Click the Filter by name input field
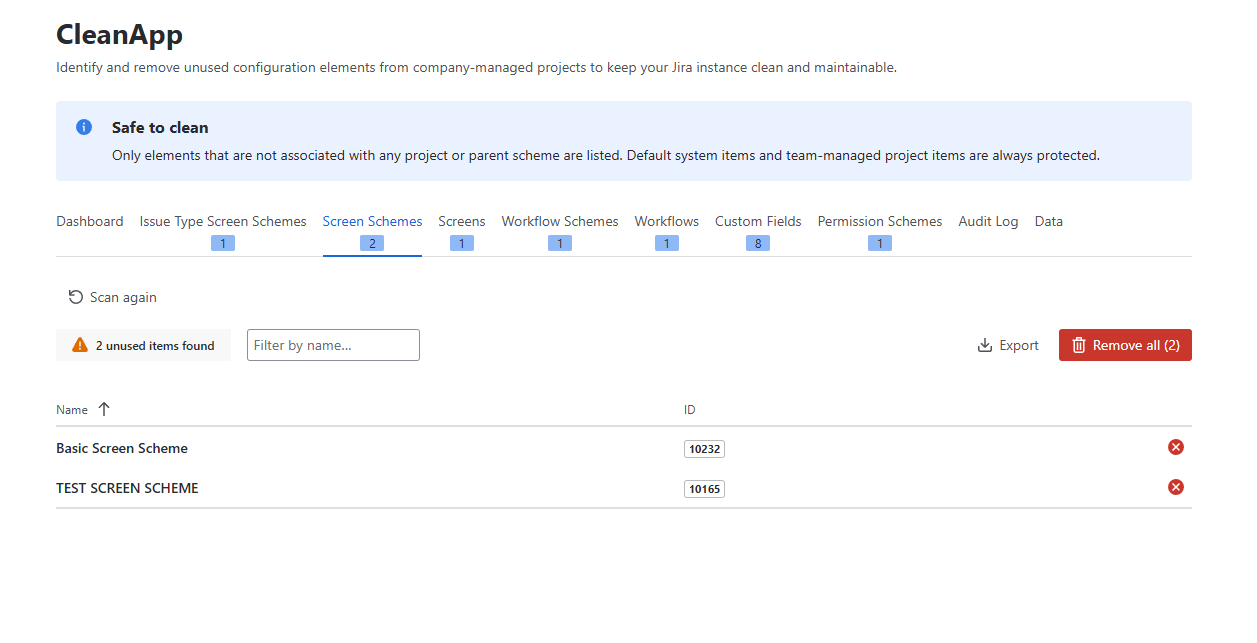 point(332,344)
